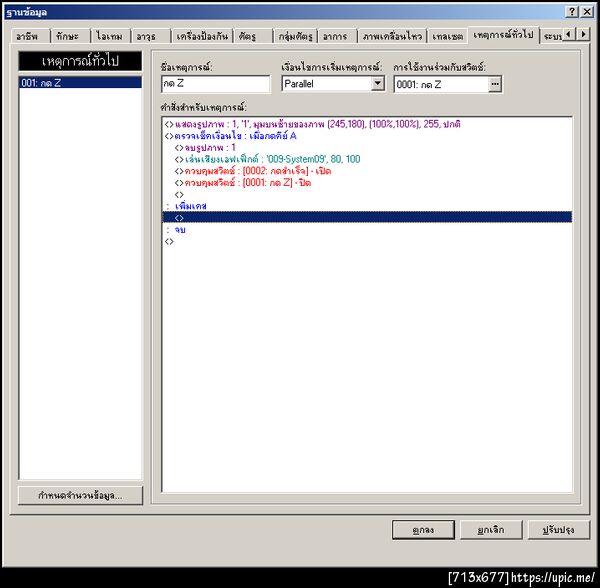Screen dimensions: 600x588
Task: Select the จบ end branch line
Action: point(367,230)
